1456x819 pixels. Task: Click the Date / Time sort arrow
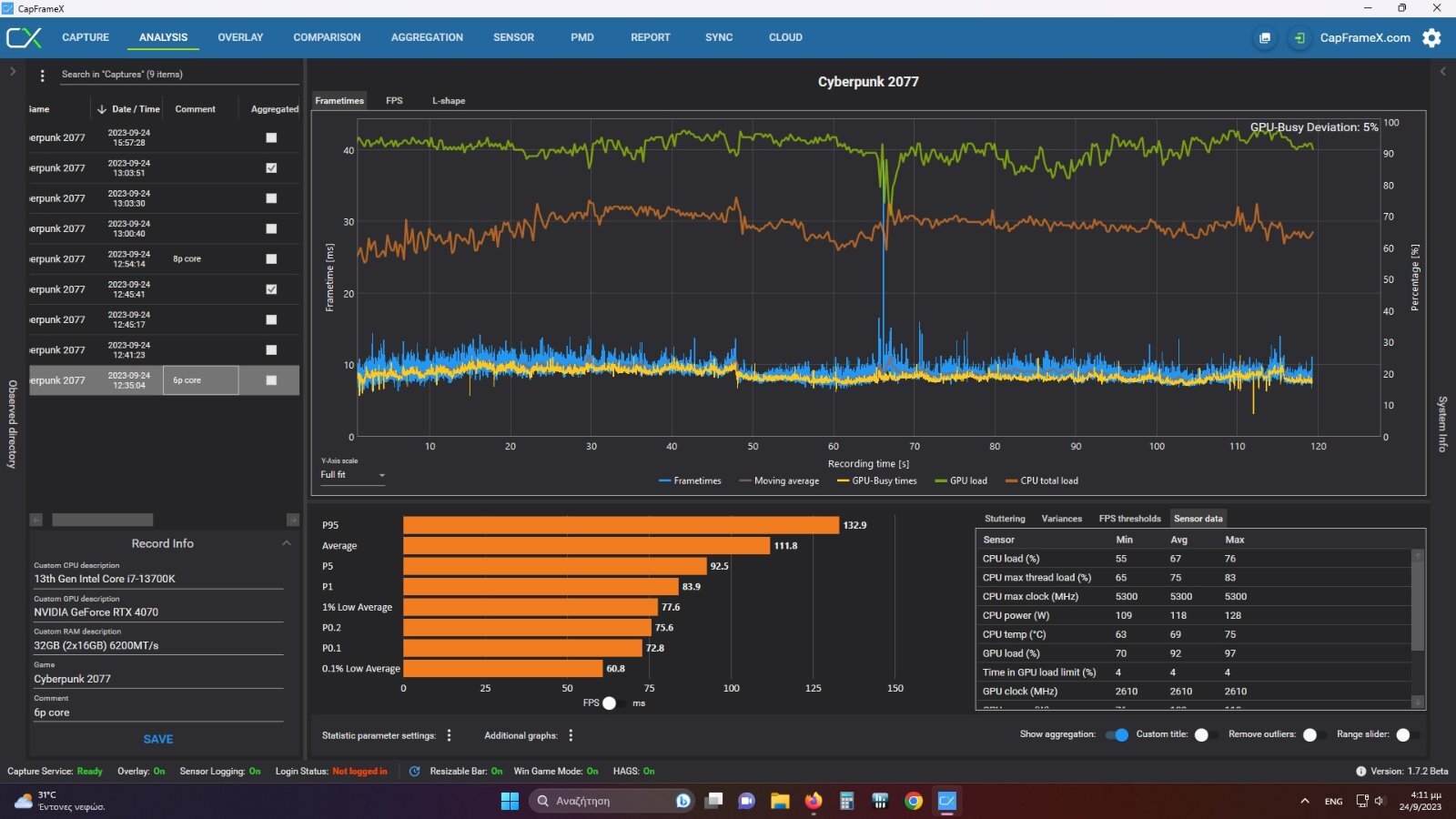[x=101, y=109]
